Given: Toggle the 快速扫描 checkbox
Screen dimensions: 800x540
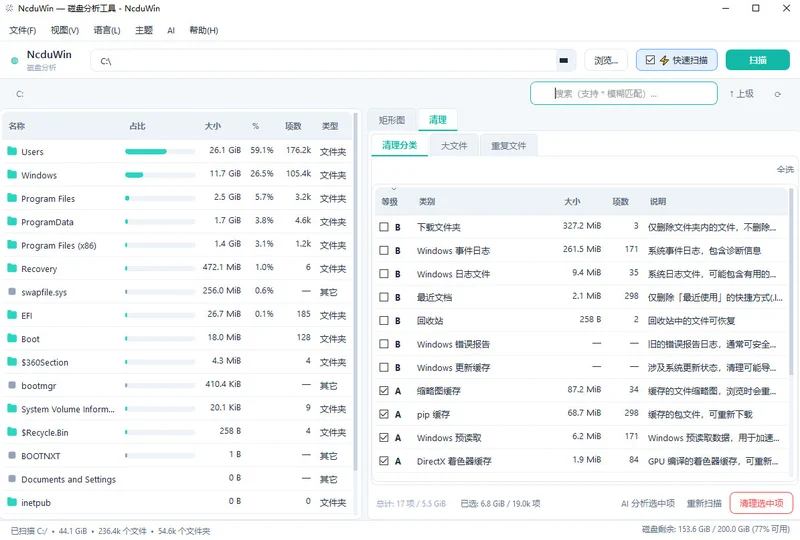Looking at the screenshot, I should [x=651, y=60].
